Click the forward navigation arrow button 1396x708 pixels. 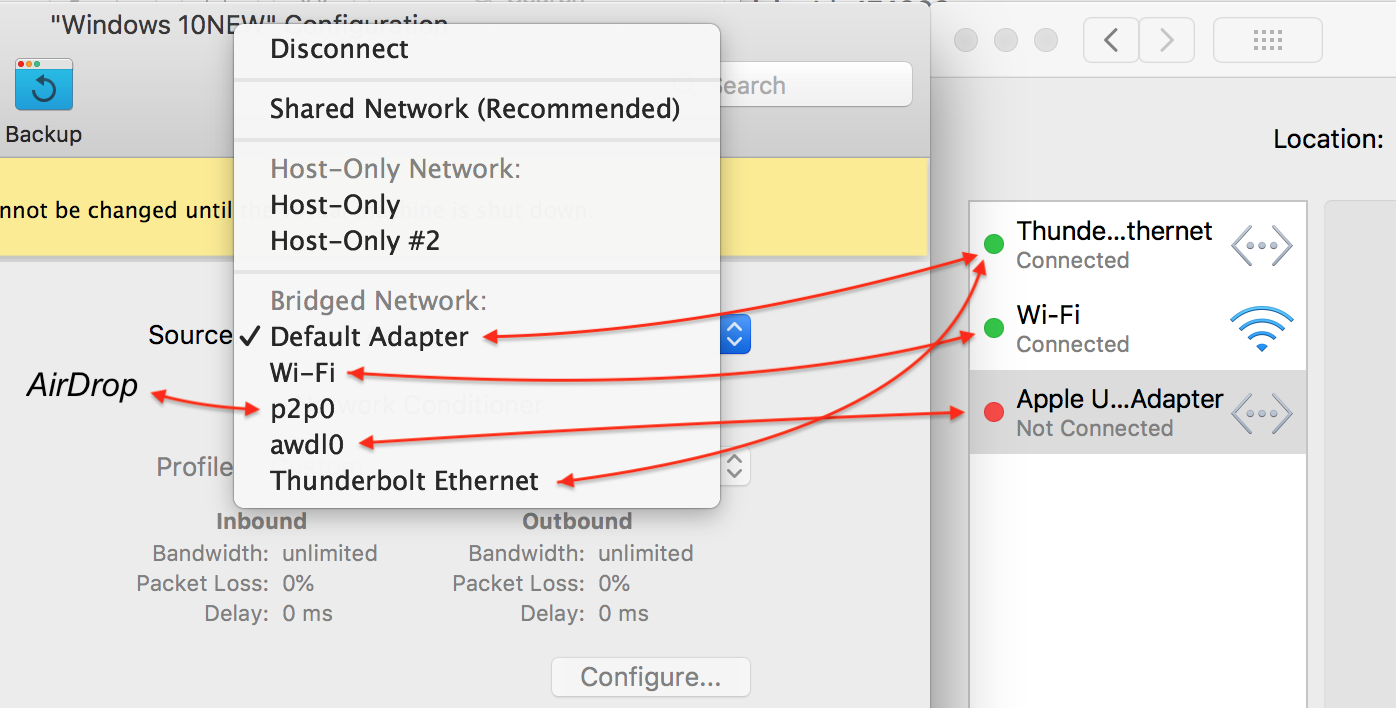(x=1166, y=40)
